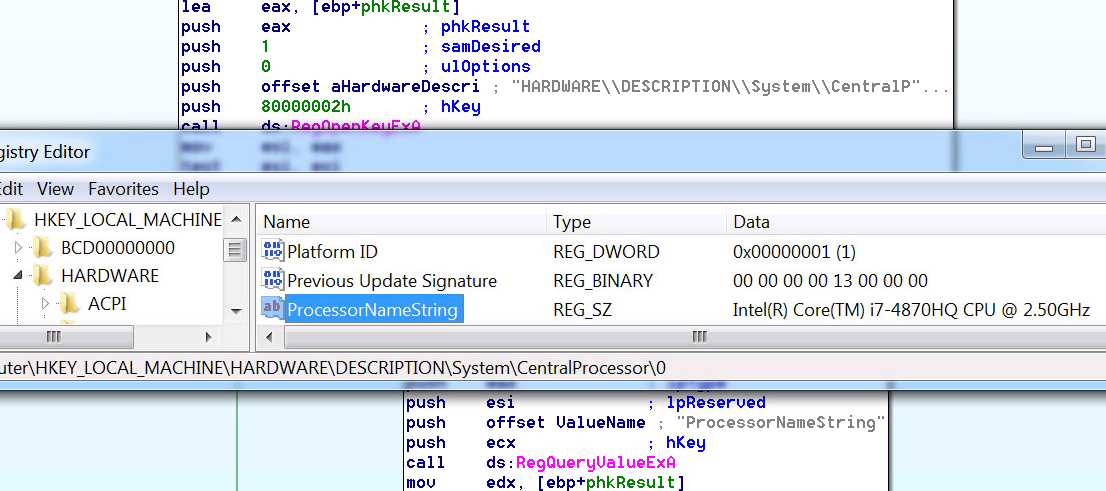The width and height of the screenshot is (1106, 491).
Task: Click the REG_DWORD type cell
Action: [606, 251]
